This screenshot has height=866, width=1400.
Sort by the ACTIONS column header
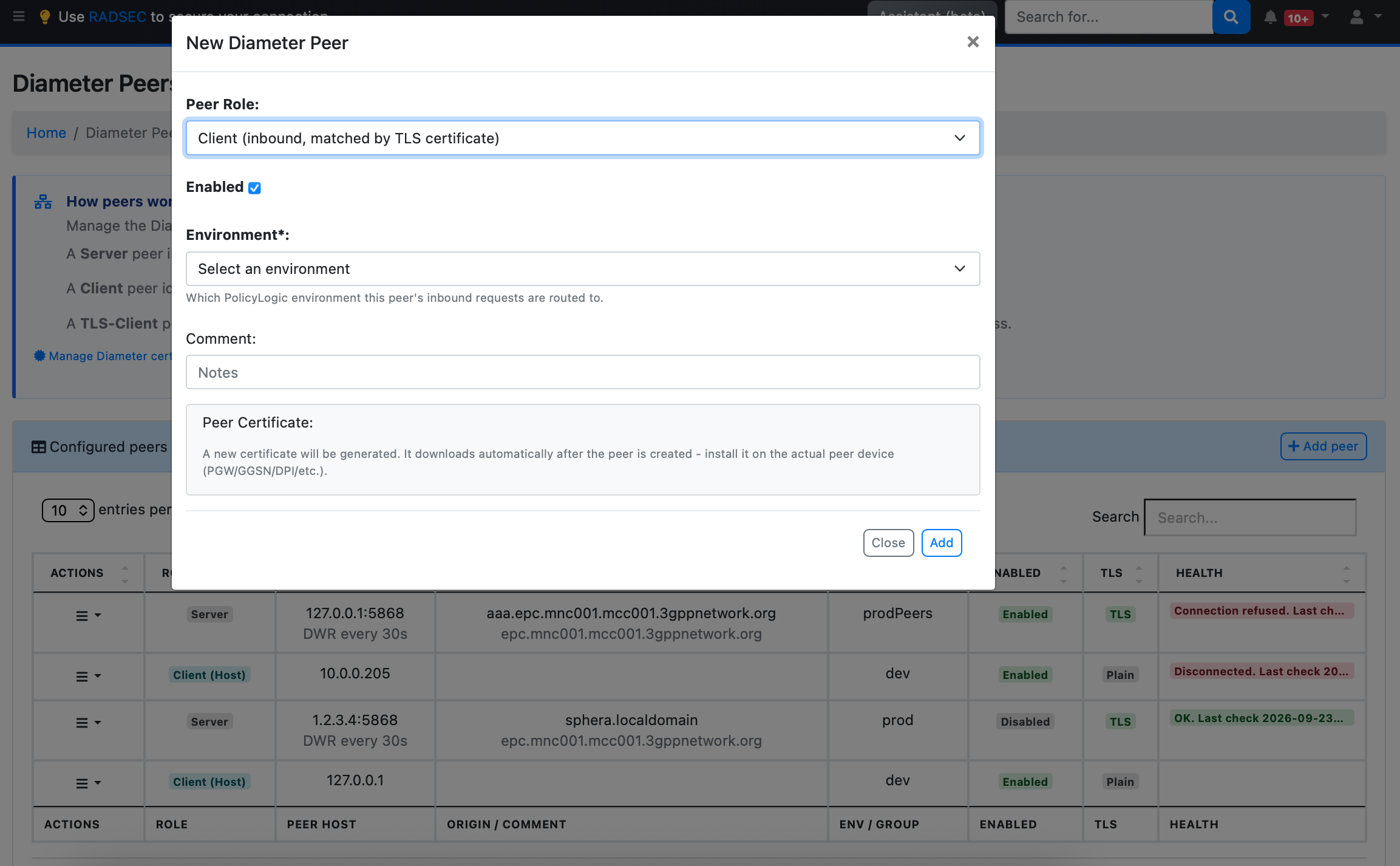pyautogui.click(x=88, y=573)
